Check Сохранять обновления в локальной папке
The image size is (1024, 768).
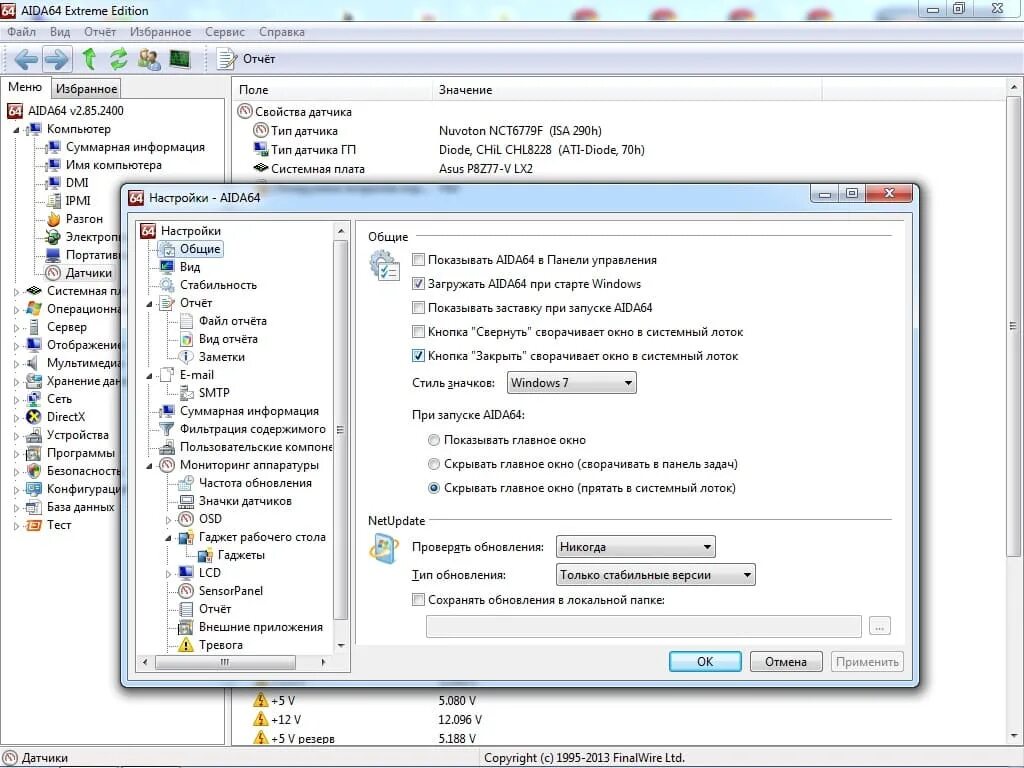418,600
